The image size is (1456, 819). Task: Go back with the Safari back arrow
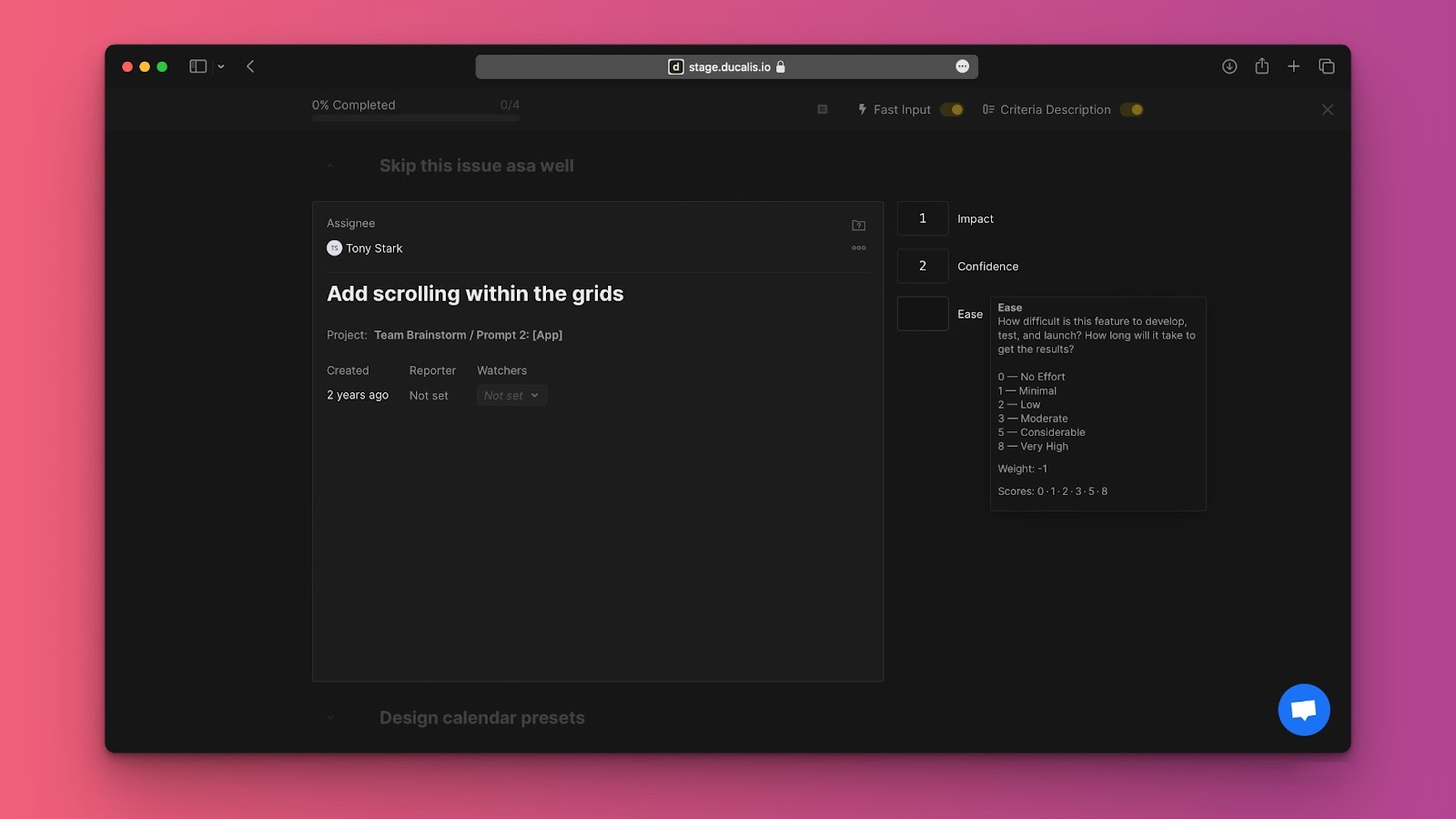point(250,66)
